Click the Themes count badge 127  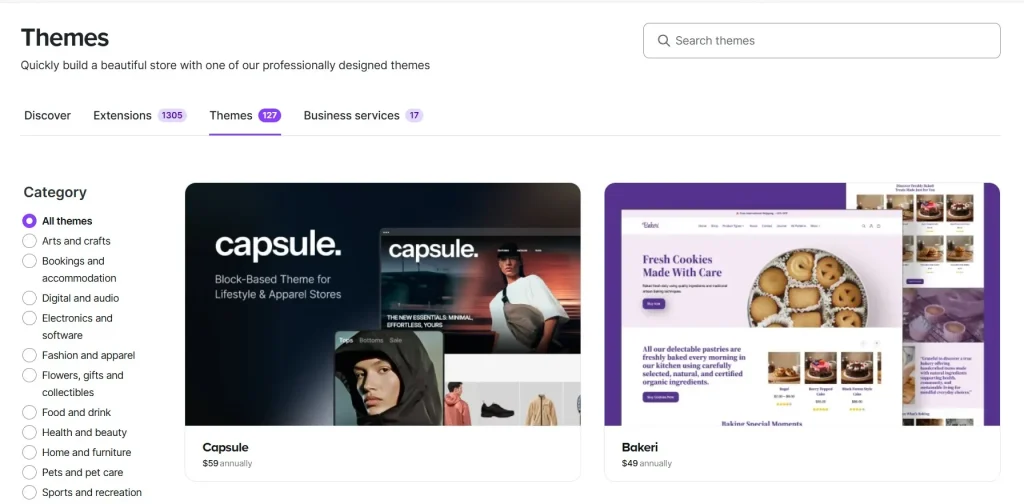(269, 116)
